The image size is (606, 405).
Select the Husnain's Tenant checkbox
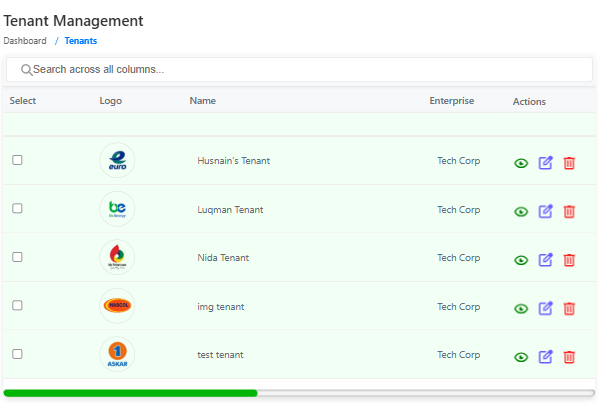click(x=17, y=160)
